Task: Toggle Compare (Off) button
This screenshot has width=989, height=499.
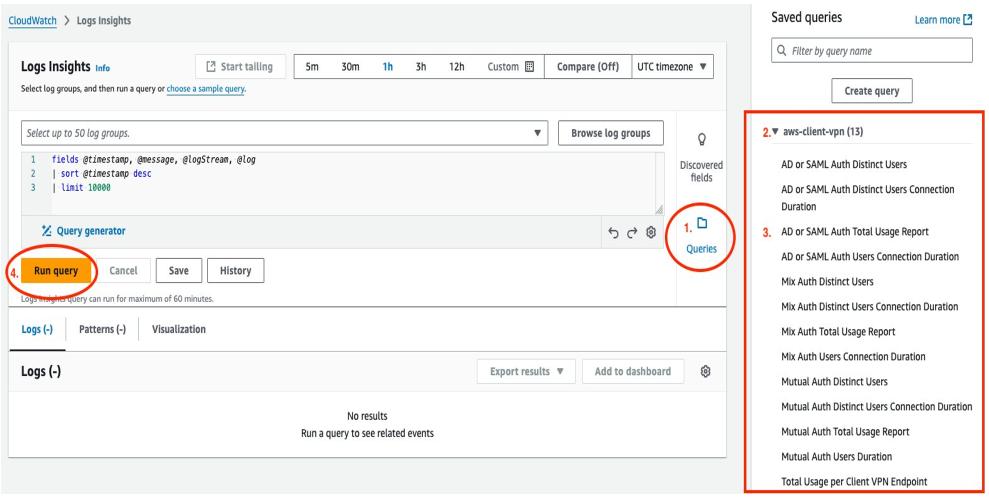Action: [x=587, y=67]
